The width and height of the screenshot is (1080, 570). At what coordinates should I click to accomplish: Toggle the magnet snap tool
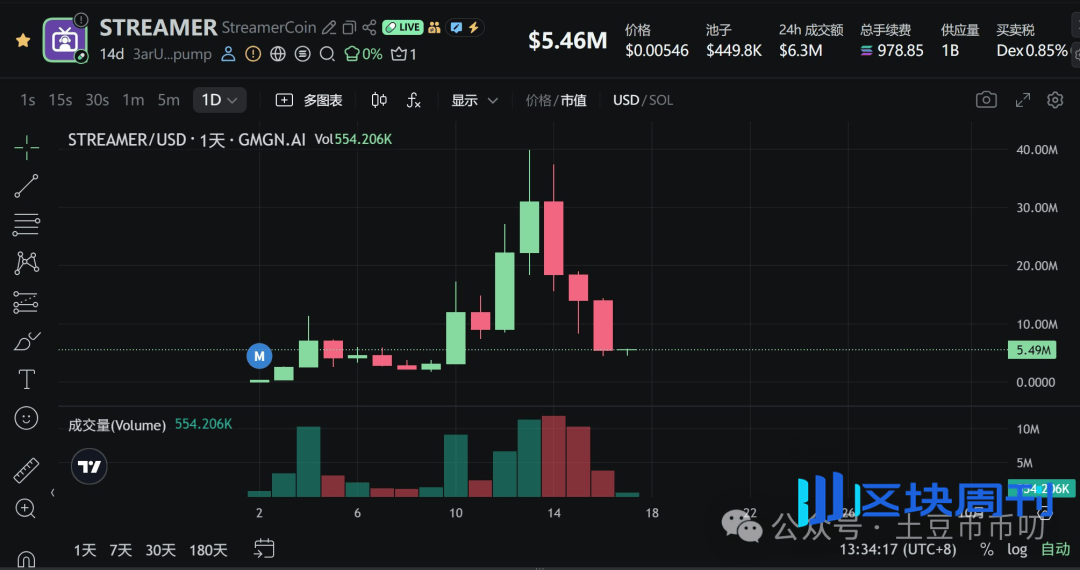click(x=26, y=558)
